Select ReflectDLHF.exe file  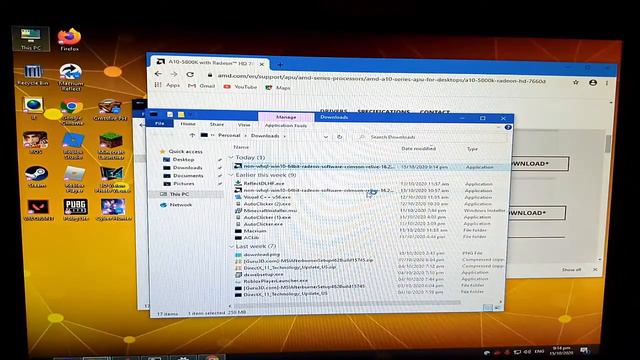[x=264, y=183]
